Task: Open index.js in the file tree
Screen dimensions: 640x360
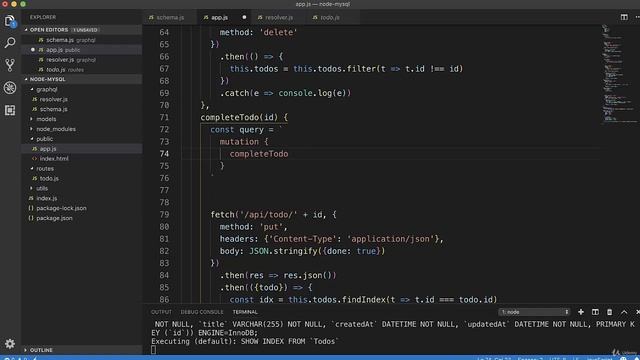Action: tap(82, 198)
